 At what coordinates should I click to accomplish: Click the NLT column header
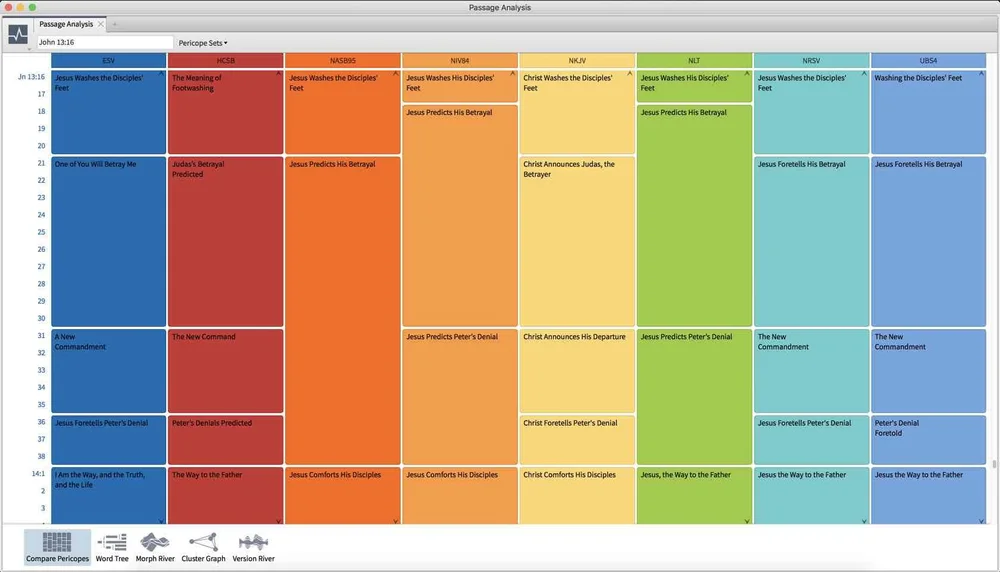pyautogui.click(x=694, y=61)
